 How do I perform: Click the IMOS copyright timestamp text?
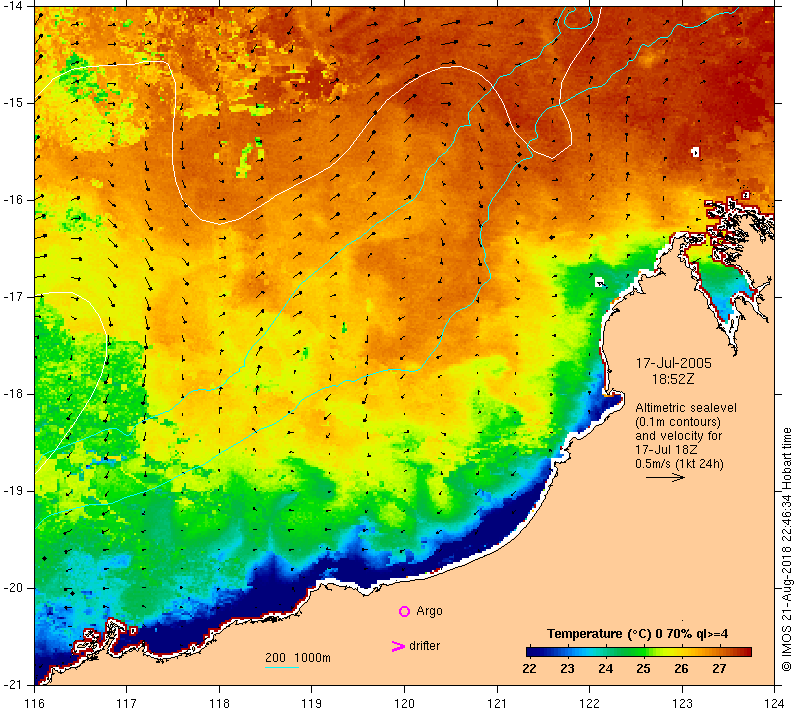[787, 550]
